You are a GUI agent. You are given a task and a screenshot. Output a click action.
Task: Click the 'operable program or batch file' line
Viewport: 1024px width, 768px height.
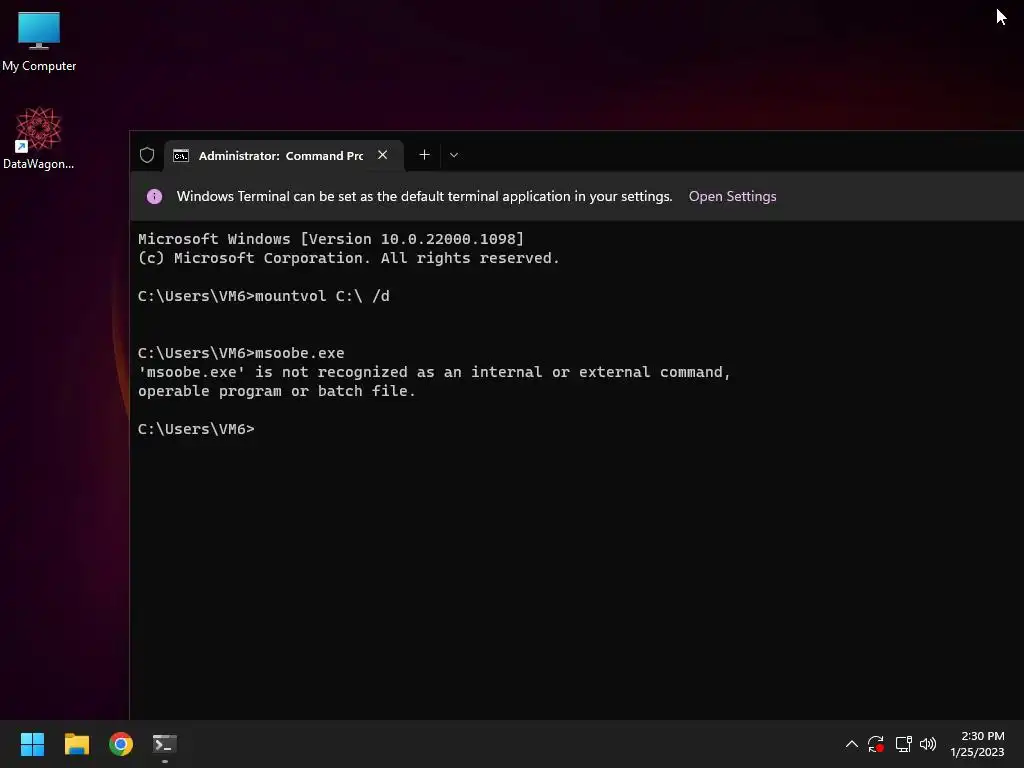coord(277,391)
